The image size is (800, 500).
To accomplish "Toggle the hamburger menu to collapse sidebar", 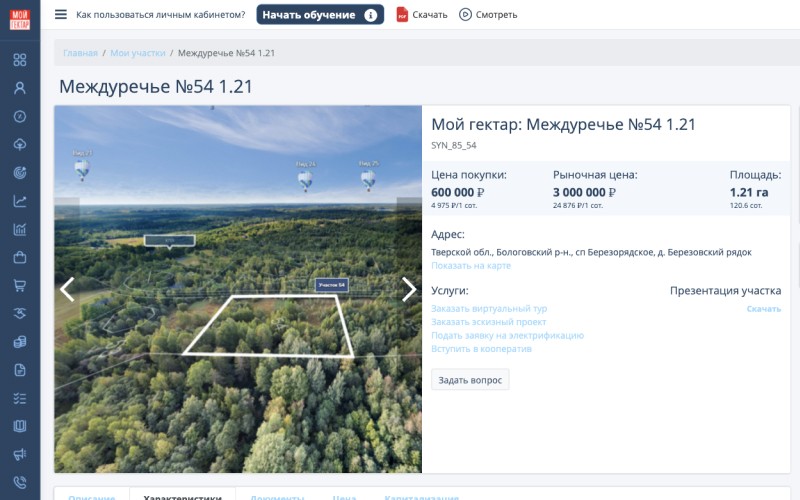I will click(61, 15).
